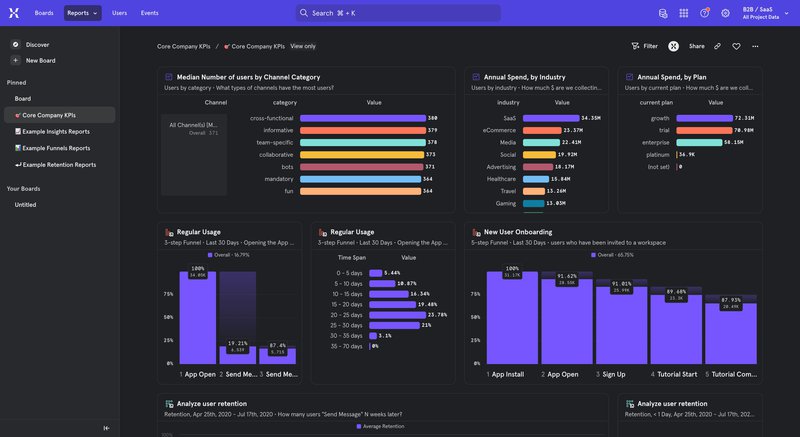This screenshot has height=437, width=800.
Task: Open the help question mark icon
Action: click(x=704, y=13)
